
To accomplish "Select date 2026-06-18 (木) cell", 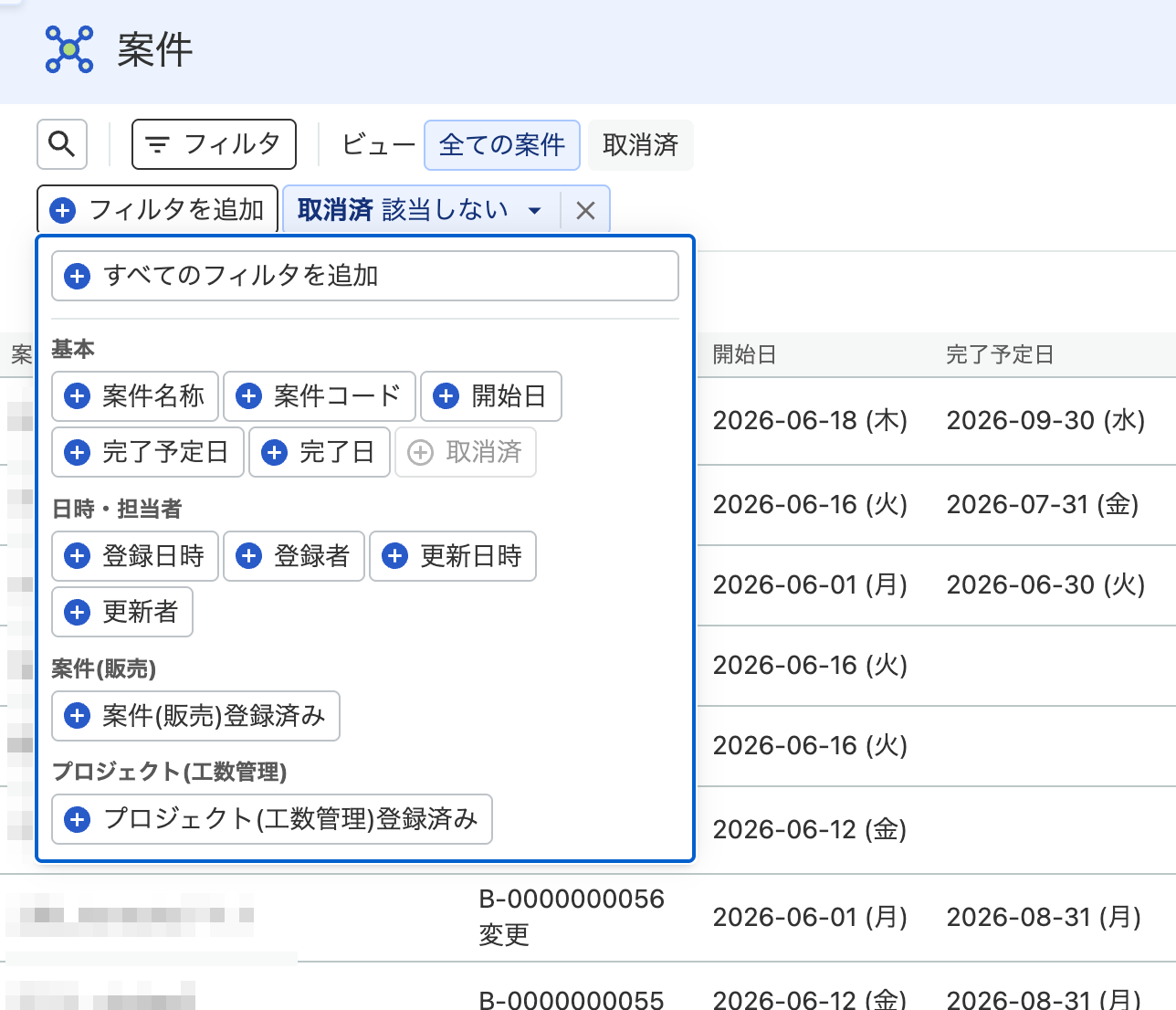I will (x=810, y=421).
